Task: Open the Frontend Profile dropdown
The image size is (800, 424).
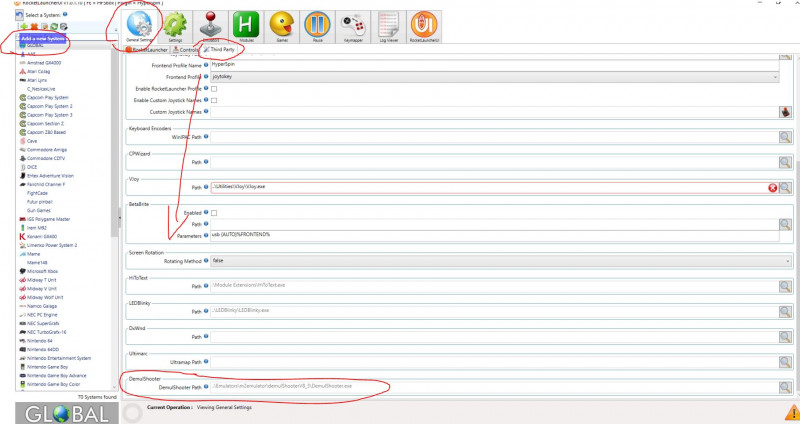Action: 494,77
